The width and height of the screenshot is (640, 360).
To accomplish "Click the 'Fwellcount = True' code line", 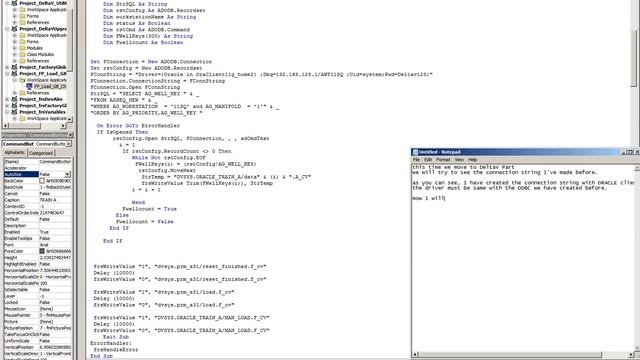I will 149,209.
